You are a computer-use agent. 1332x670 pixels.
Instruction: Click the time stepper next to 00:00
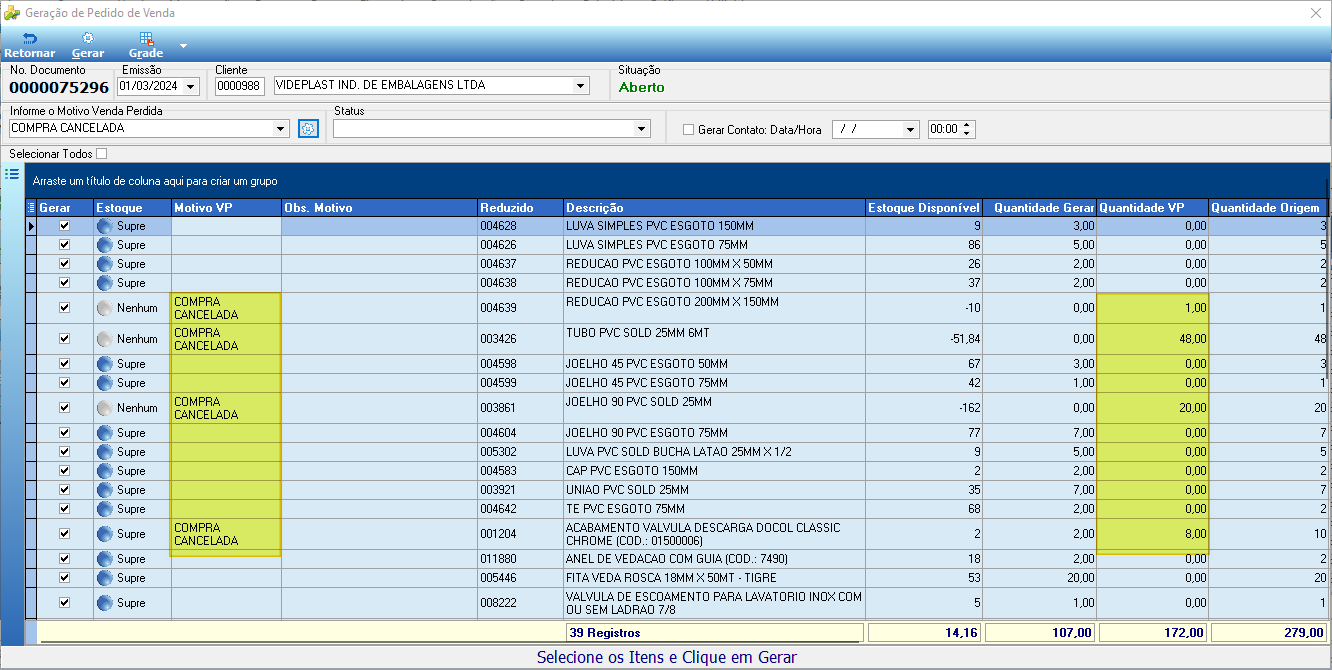(x=967, y=129)
